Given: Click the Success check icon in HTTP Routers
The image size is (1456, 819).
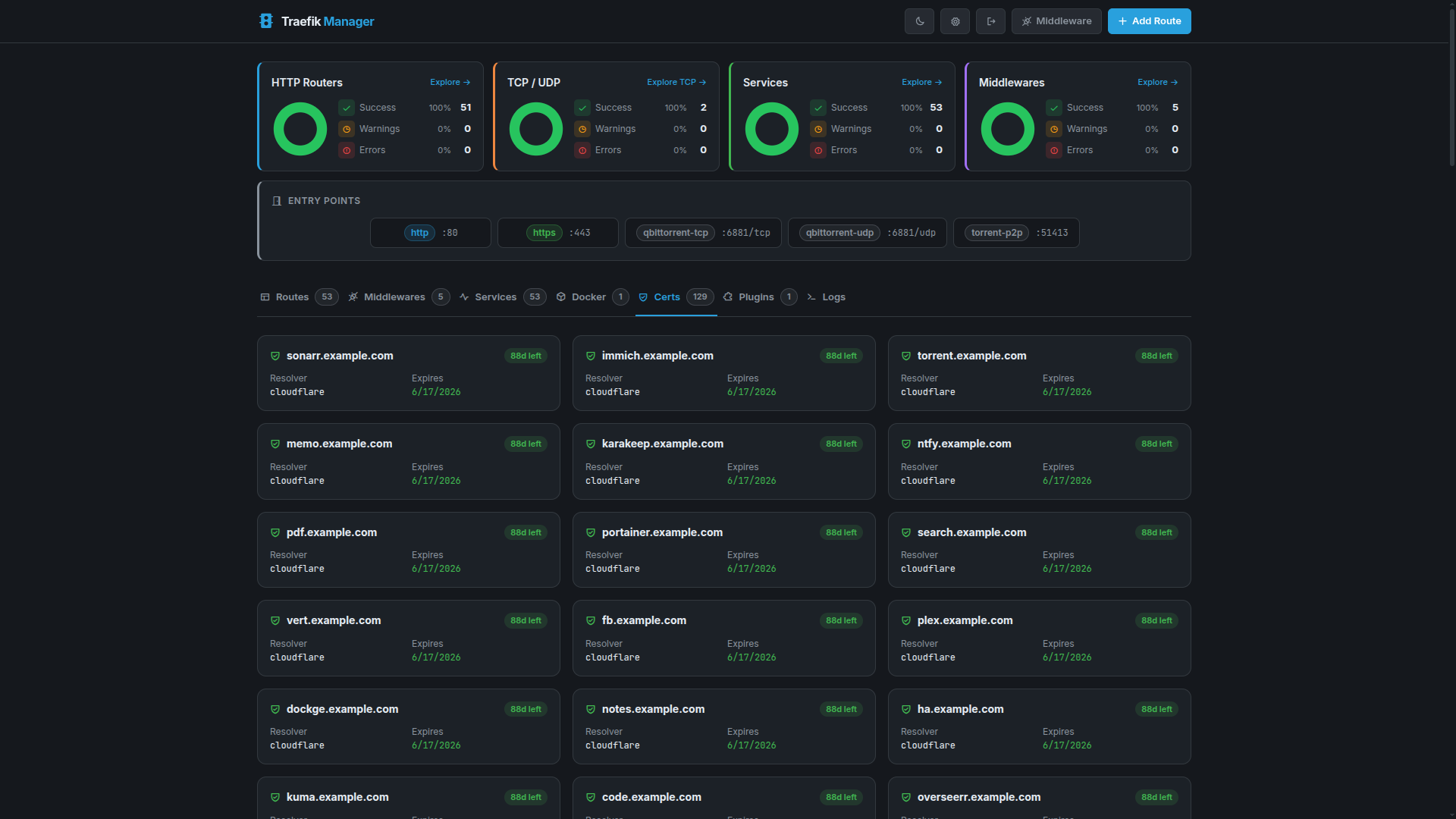Looking at the screenshot, I should click(347, 108).
